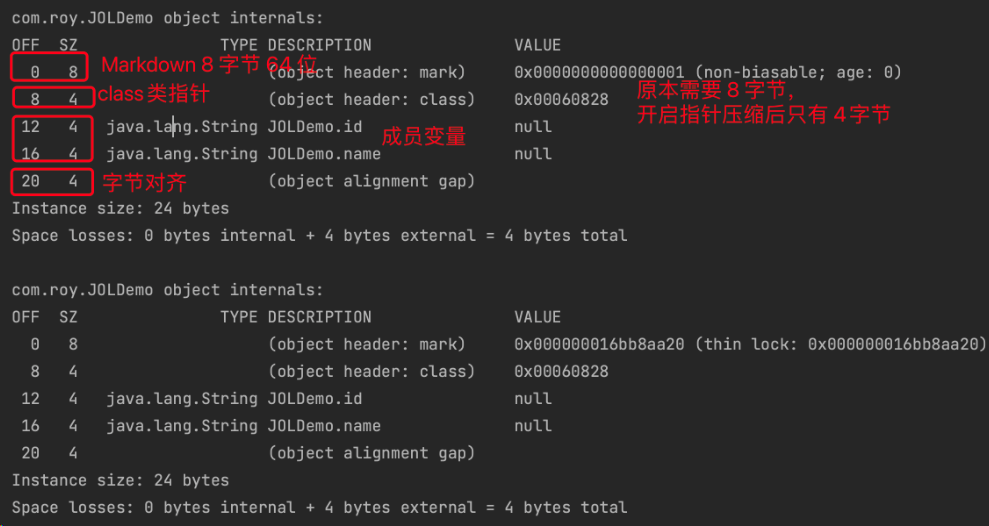Viewport: 989px width, 526px height.
Task: Click the mark value with "non-biasable; age: 0"
Action: 708,72
